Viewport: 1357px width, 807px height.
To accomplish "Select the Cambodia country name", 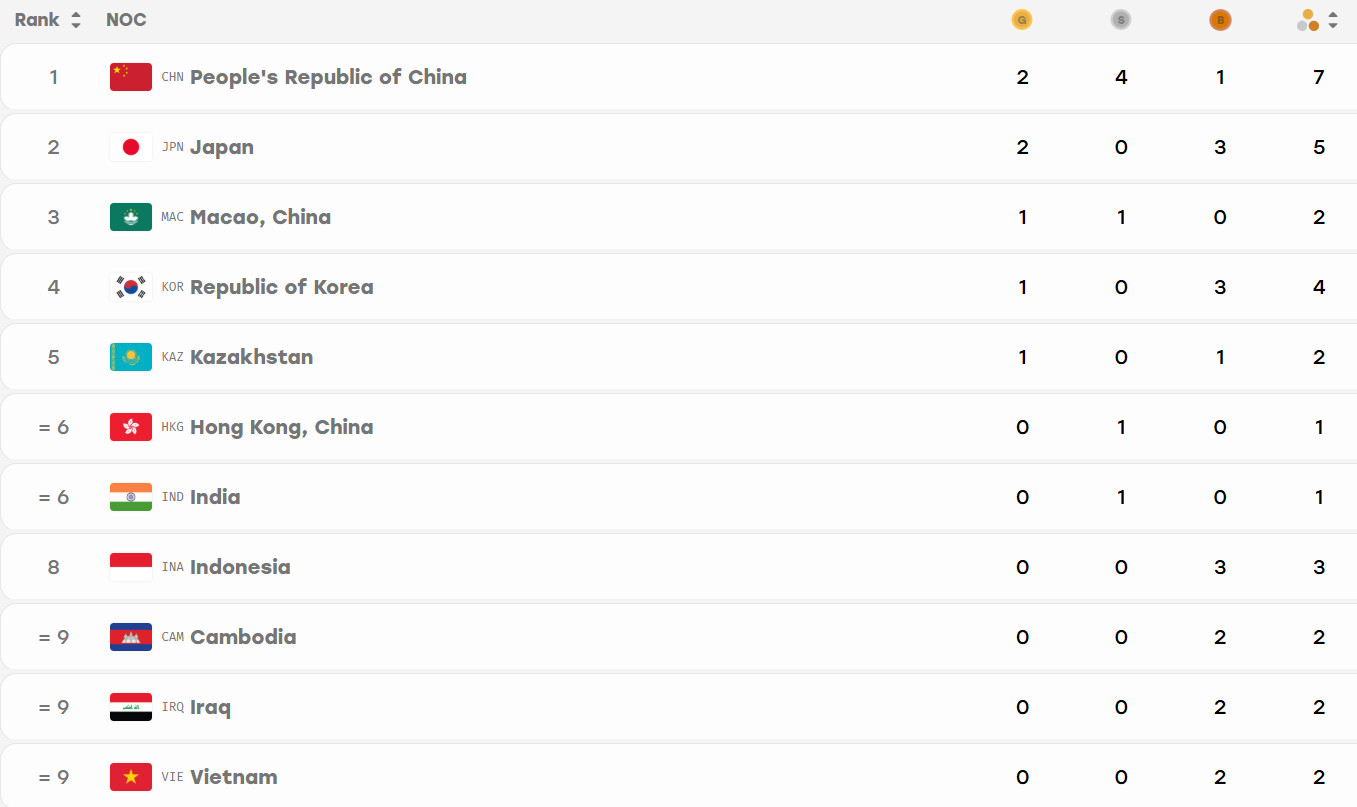I will [243, 637].
